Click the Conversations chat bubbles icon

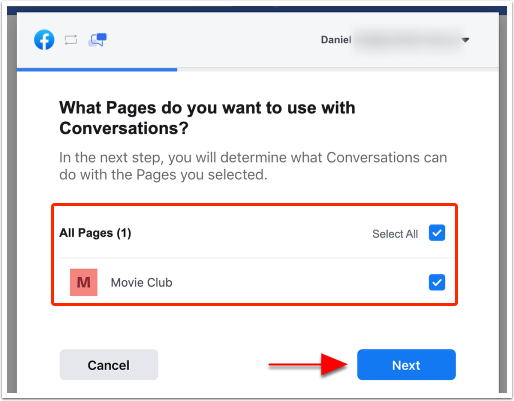pyautogui.click(x=97, y=40)
